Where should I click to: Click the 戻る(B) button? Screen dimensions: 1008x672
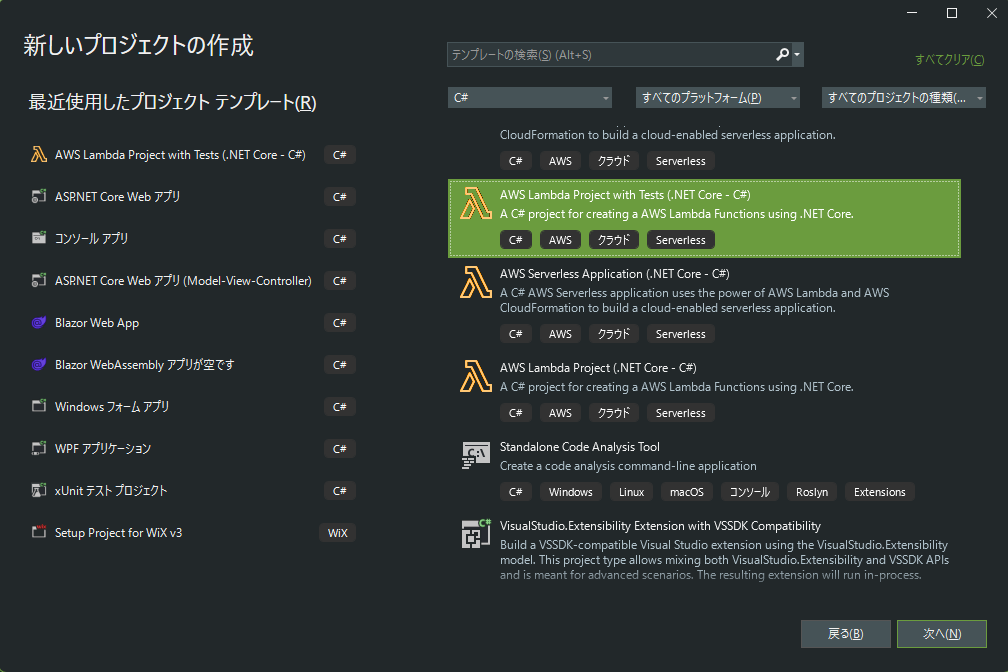tap(845, 634)
